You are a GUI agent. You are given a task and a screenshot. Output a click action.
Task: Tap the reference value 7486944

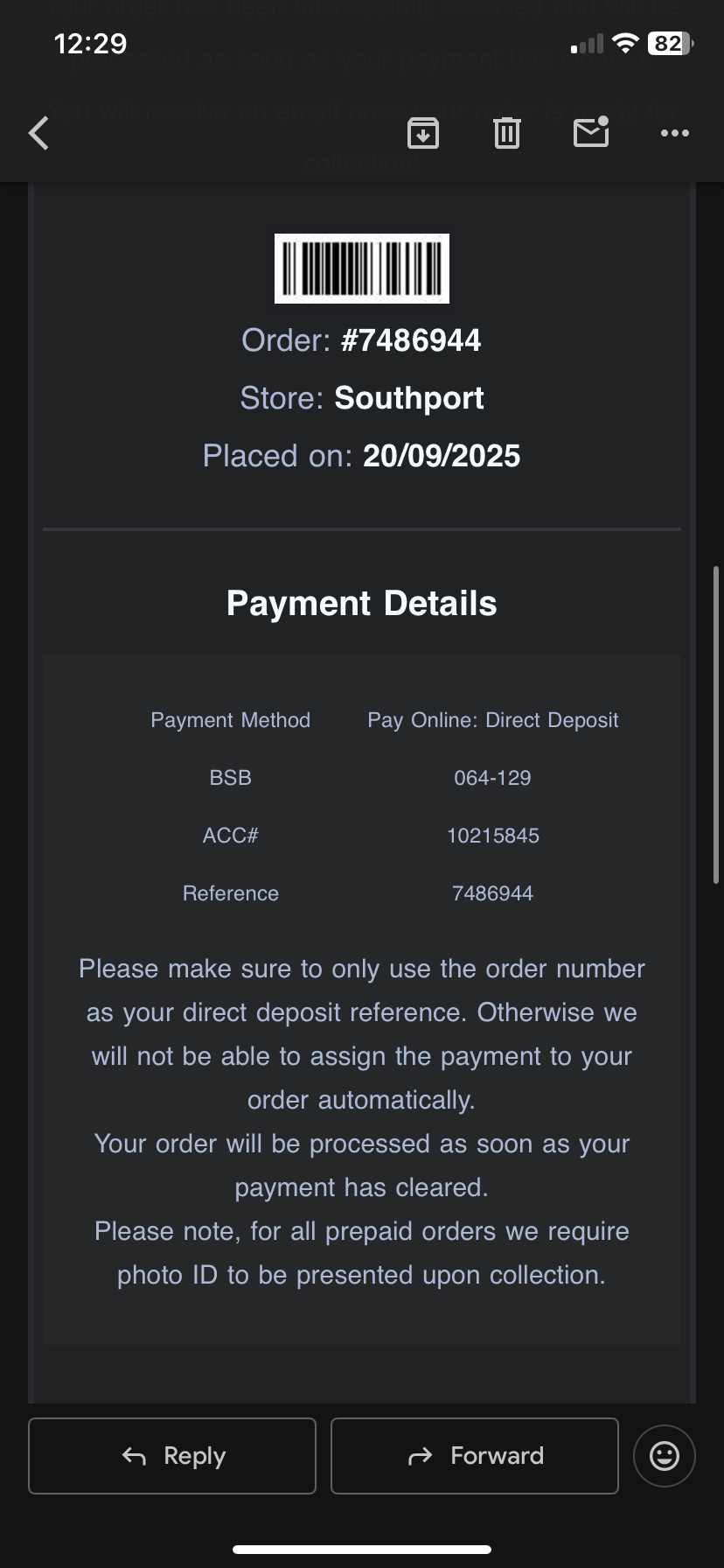[x=492, y=893]
